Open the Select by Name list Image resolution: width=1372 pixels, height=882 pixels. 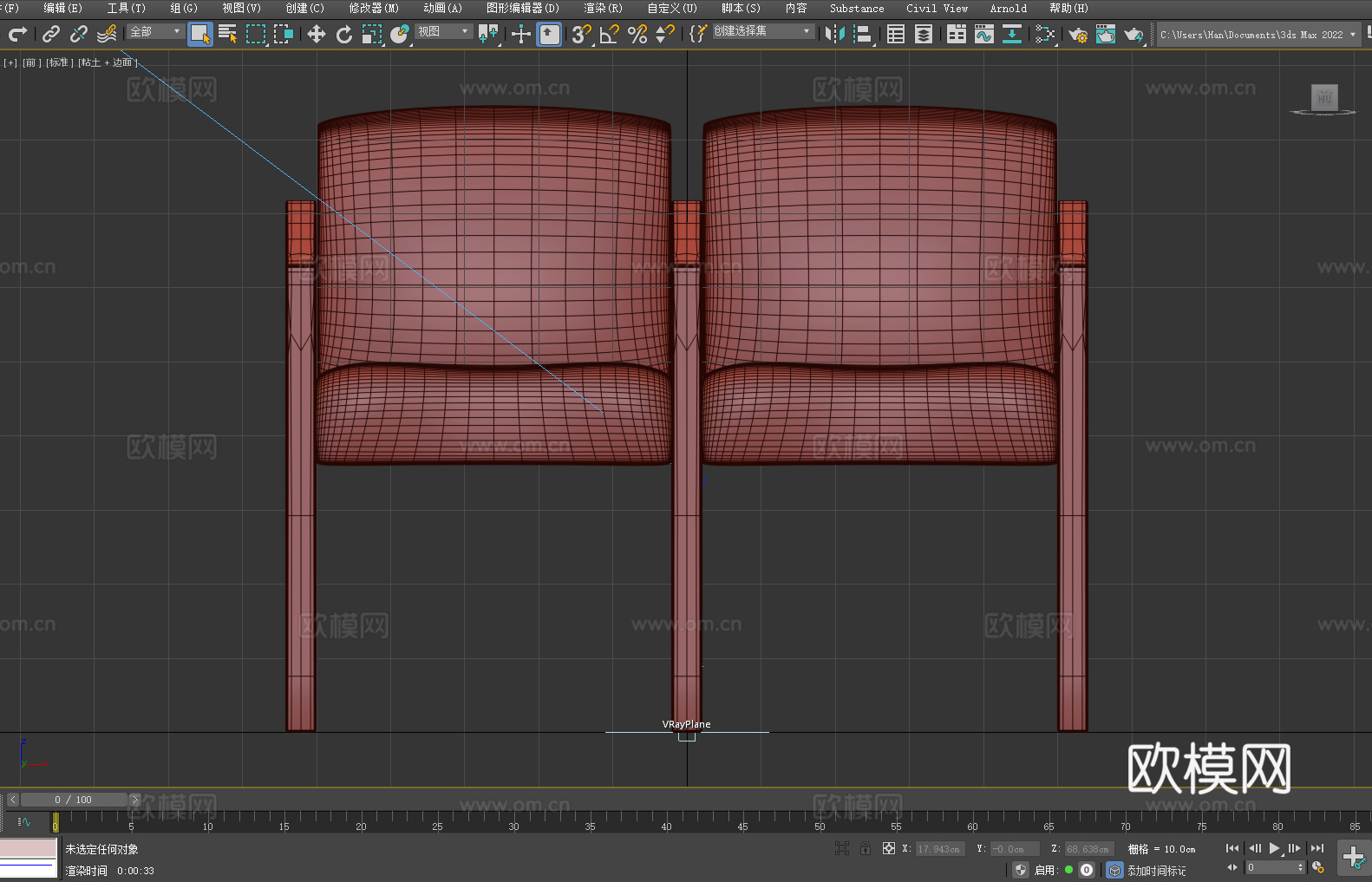click(x=228, y=34)
